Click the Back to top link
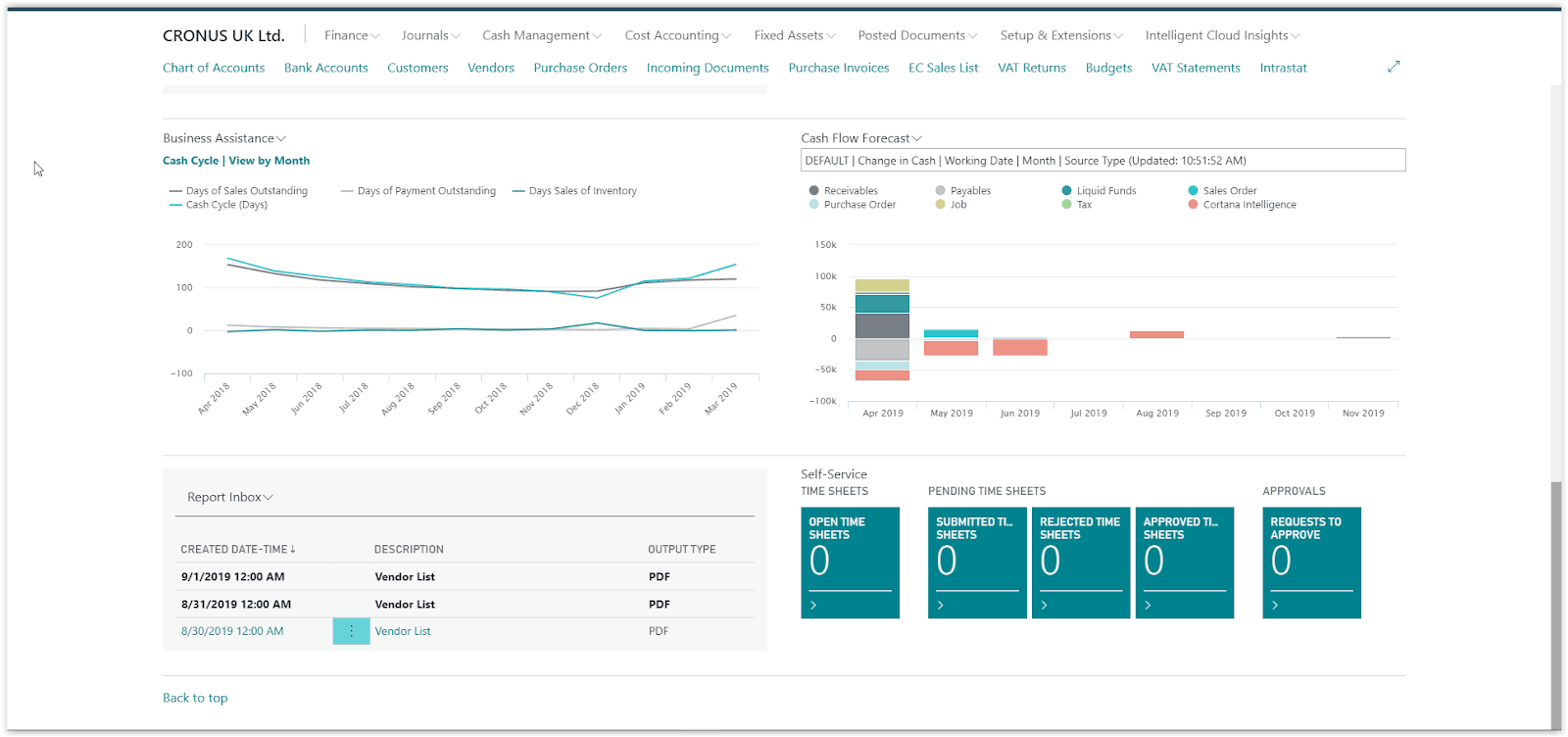The height and width of the screenshot is (737, 1568). pyautogui.click(x=195, y=698)
